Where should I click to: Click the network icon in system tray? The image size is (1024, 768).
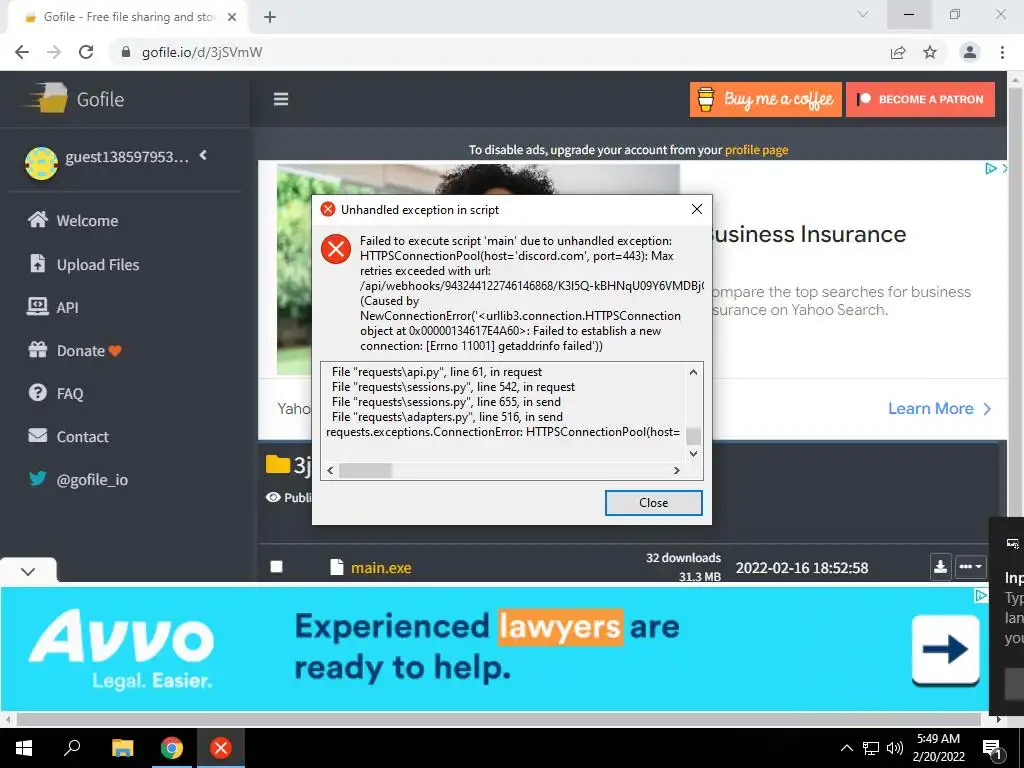coord(871,748)
